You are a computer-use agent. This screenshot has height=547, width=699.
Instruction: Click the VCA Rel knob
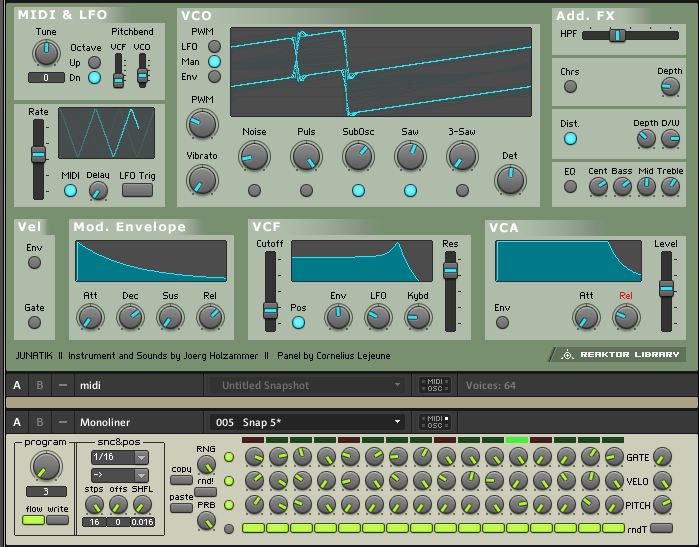626,317
